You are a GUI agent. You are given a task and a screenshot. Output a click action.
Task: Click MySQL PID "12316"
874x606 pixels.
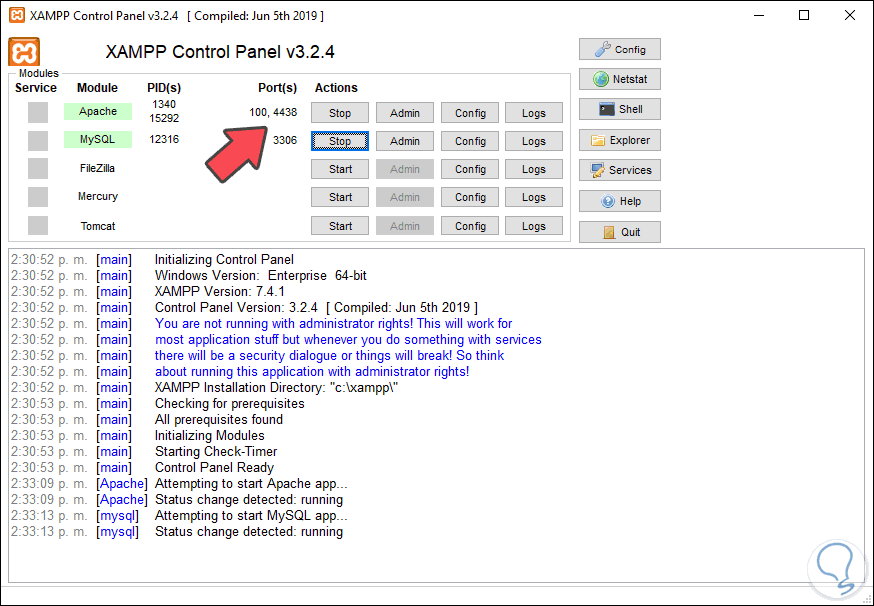(x=164, y=139)
